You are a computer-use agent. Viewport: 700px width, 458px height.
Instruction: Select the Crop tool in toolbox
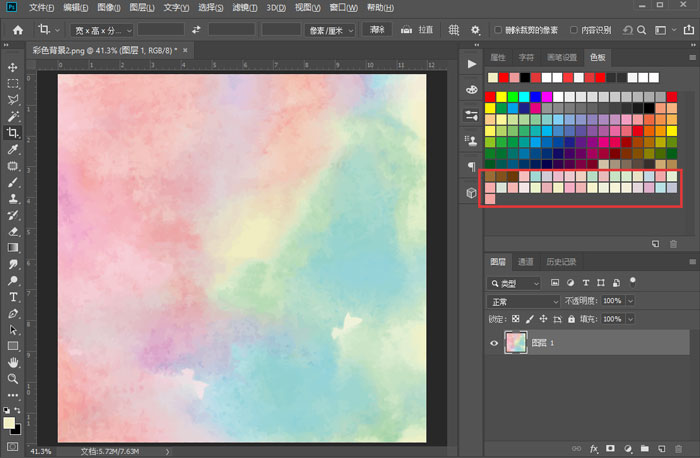click(x=12, y=133)
